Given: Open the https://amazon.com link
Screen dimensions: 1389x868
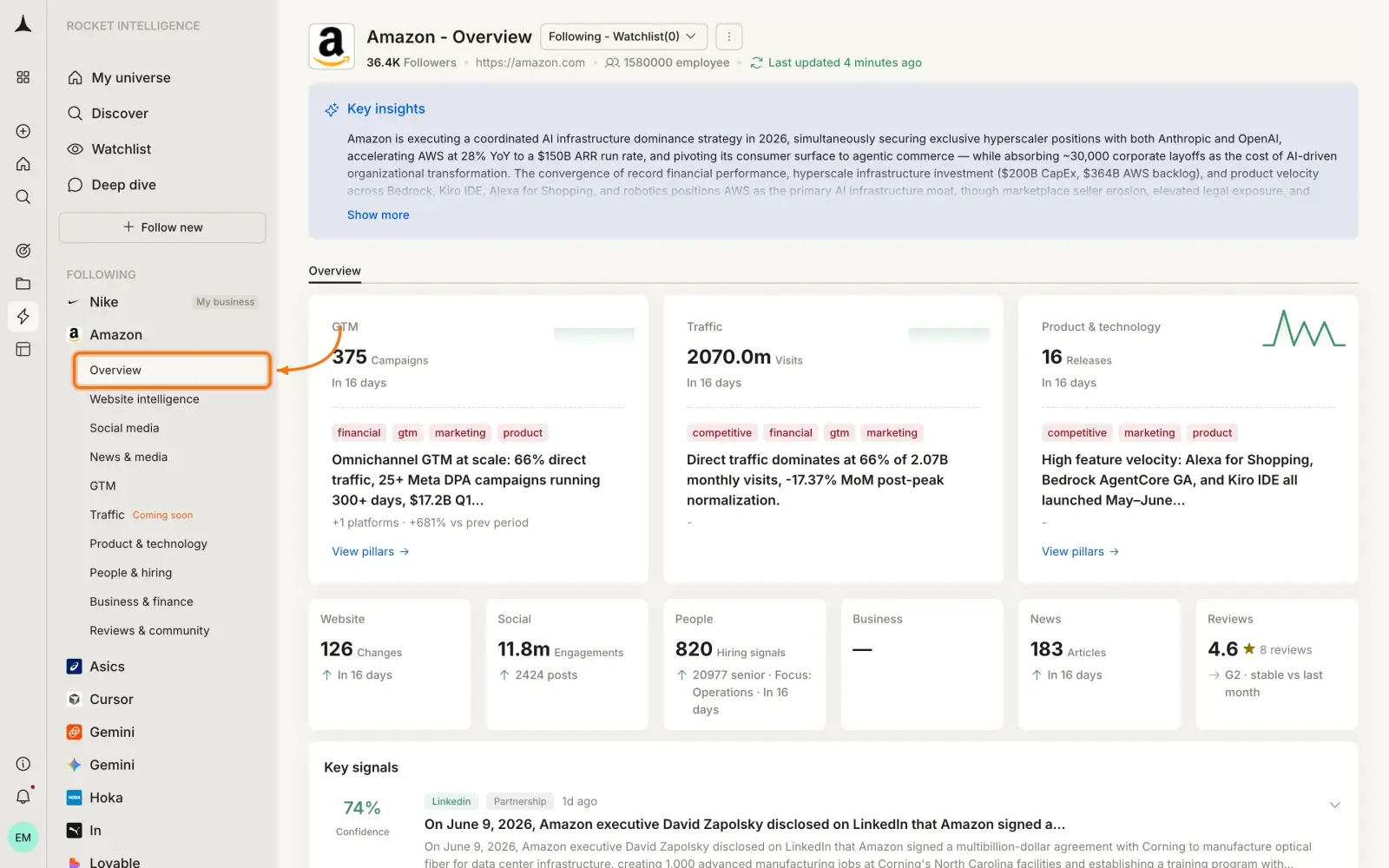Looking at the screenshot, I should [530, 62].
